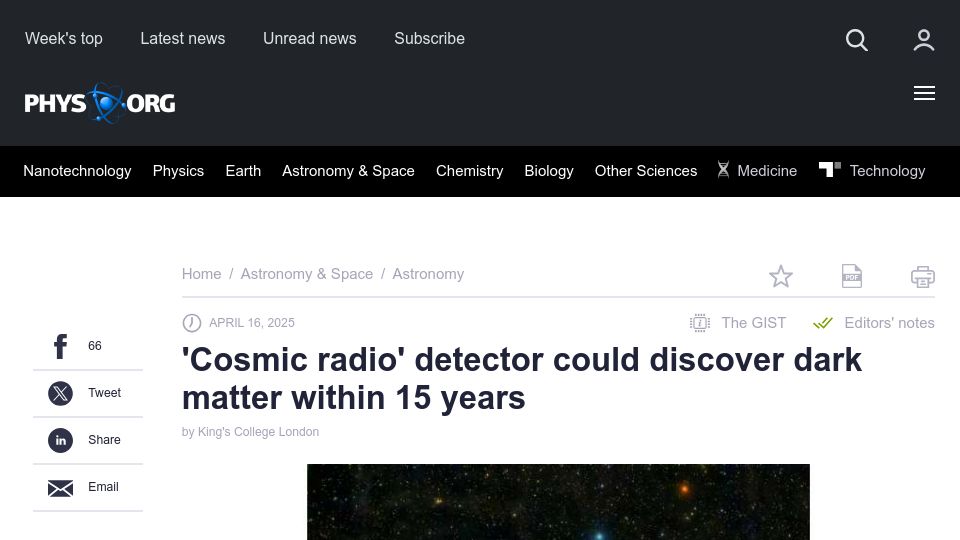Screen dimensions: 960x540
Task: Go to Home breadcrumb
Action: coord(201,274)
